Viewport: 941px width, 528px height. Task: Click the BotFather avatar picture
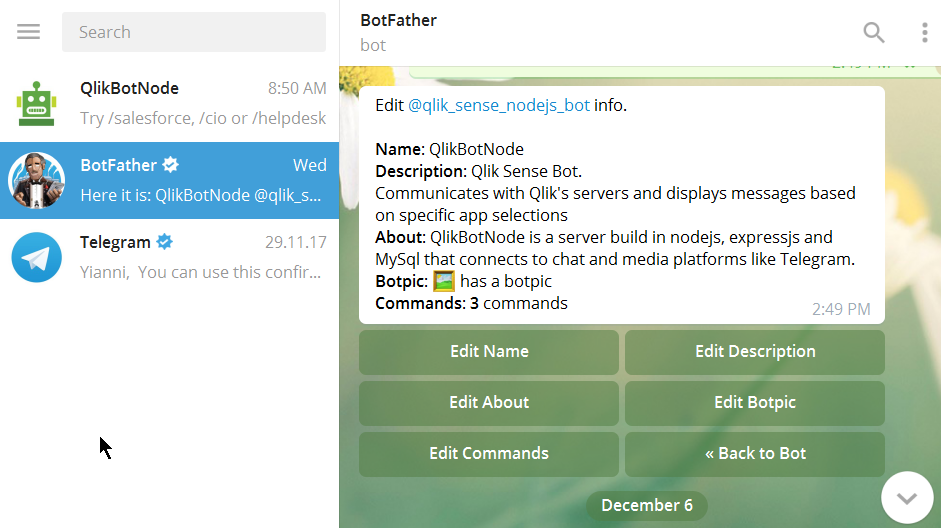point(37,180)
